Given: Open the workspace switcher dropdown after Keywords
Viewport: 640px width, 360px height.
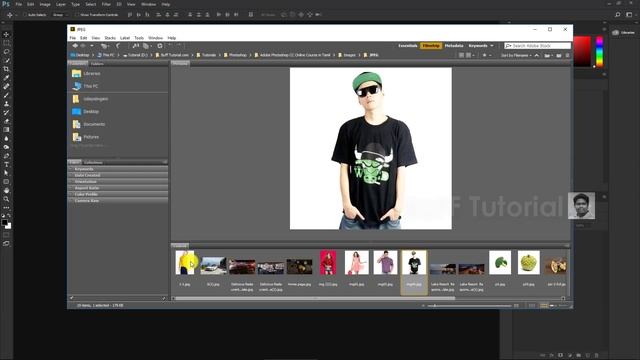Looking at the screenshot, I should 492,46.
